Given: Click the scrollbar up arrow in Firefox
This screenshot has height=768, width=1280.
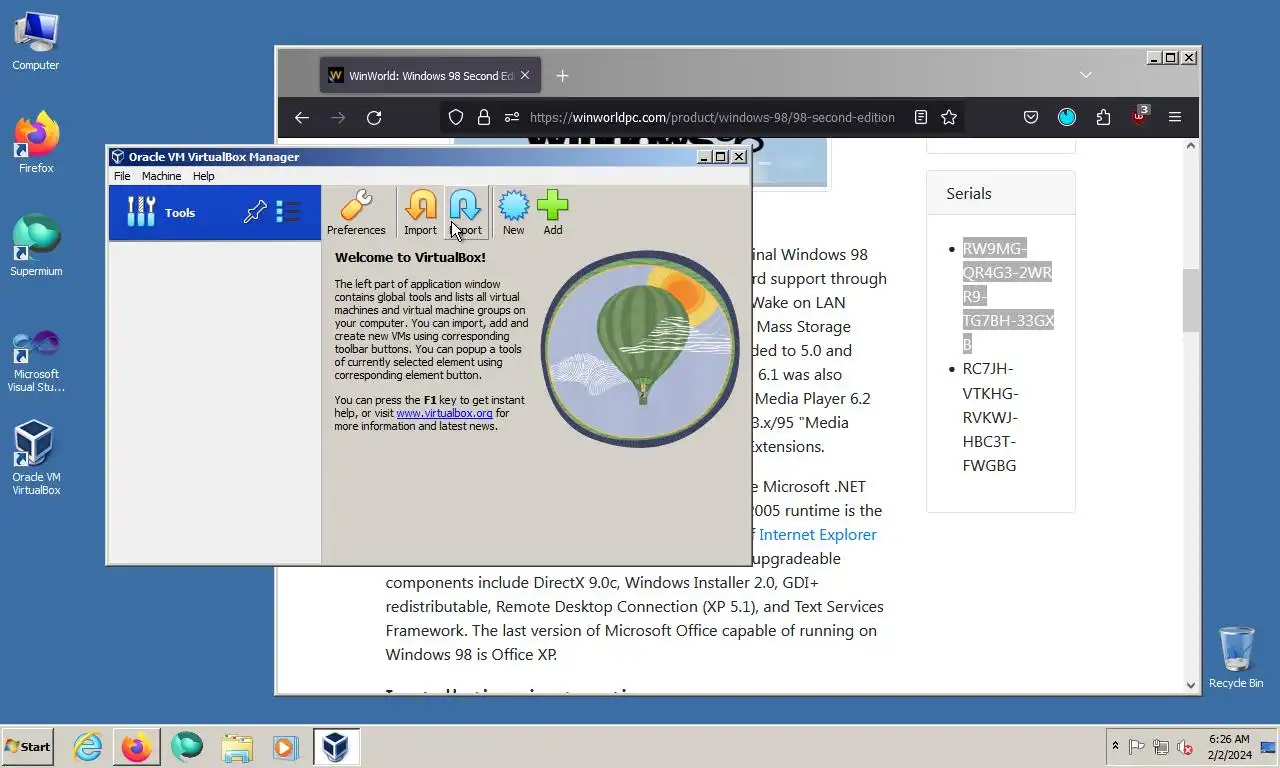Looking at the screenshot, I should point(1191,146).
